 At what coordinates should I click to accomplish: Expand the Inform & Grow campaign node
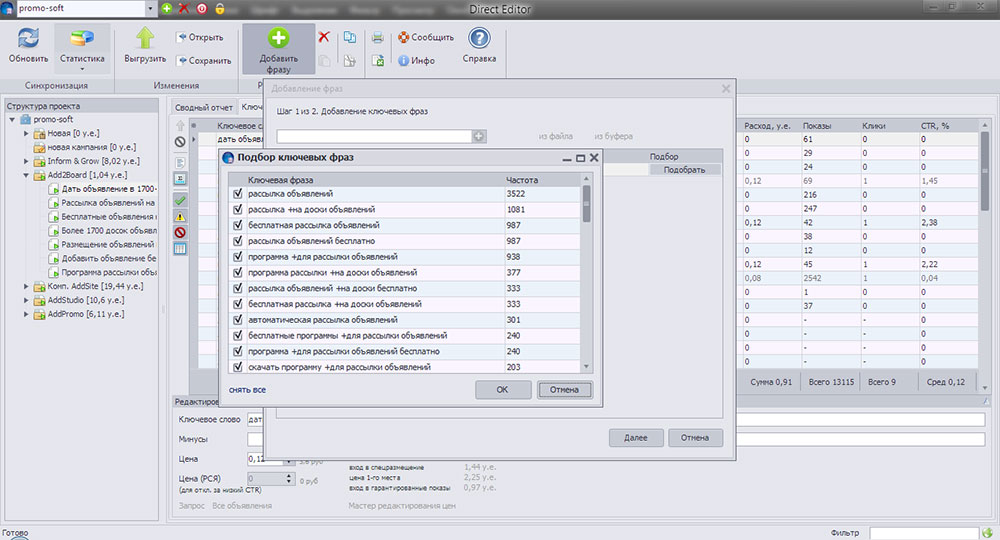(x=26, y=160)
